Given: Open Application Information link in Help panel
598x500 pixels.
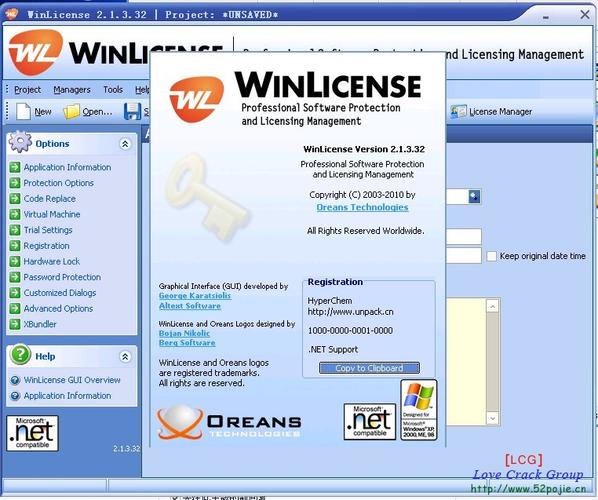Looking at the screenshot, I should (x=68, y=395).
